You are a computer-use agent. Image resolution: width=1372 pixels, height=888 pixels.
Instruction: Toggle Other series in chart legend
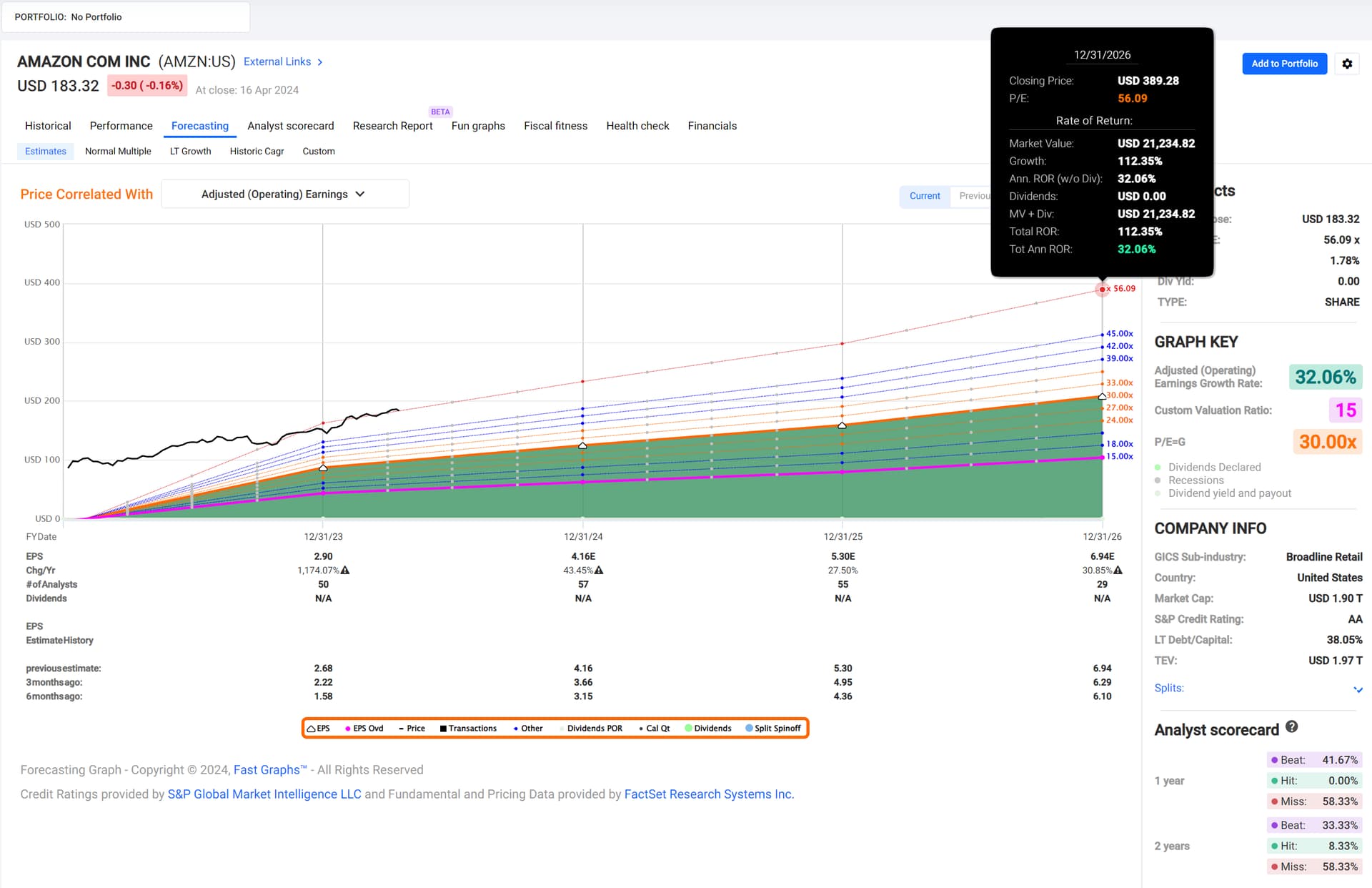(x=528, y=729)
